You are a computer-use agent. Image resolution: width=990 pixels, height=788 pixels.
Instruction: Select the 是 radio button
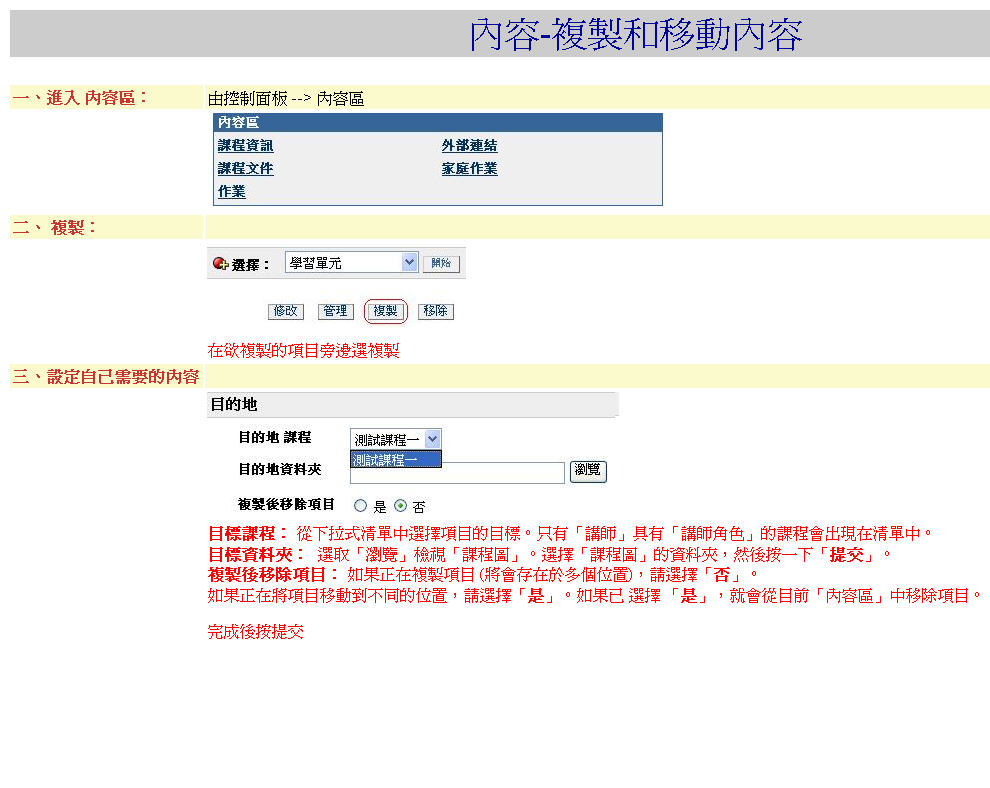pos(361,506)
